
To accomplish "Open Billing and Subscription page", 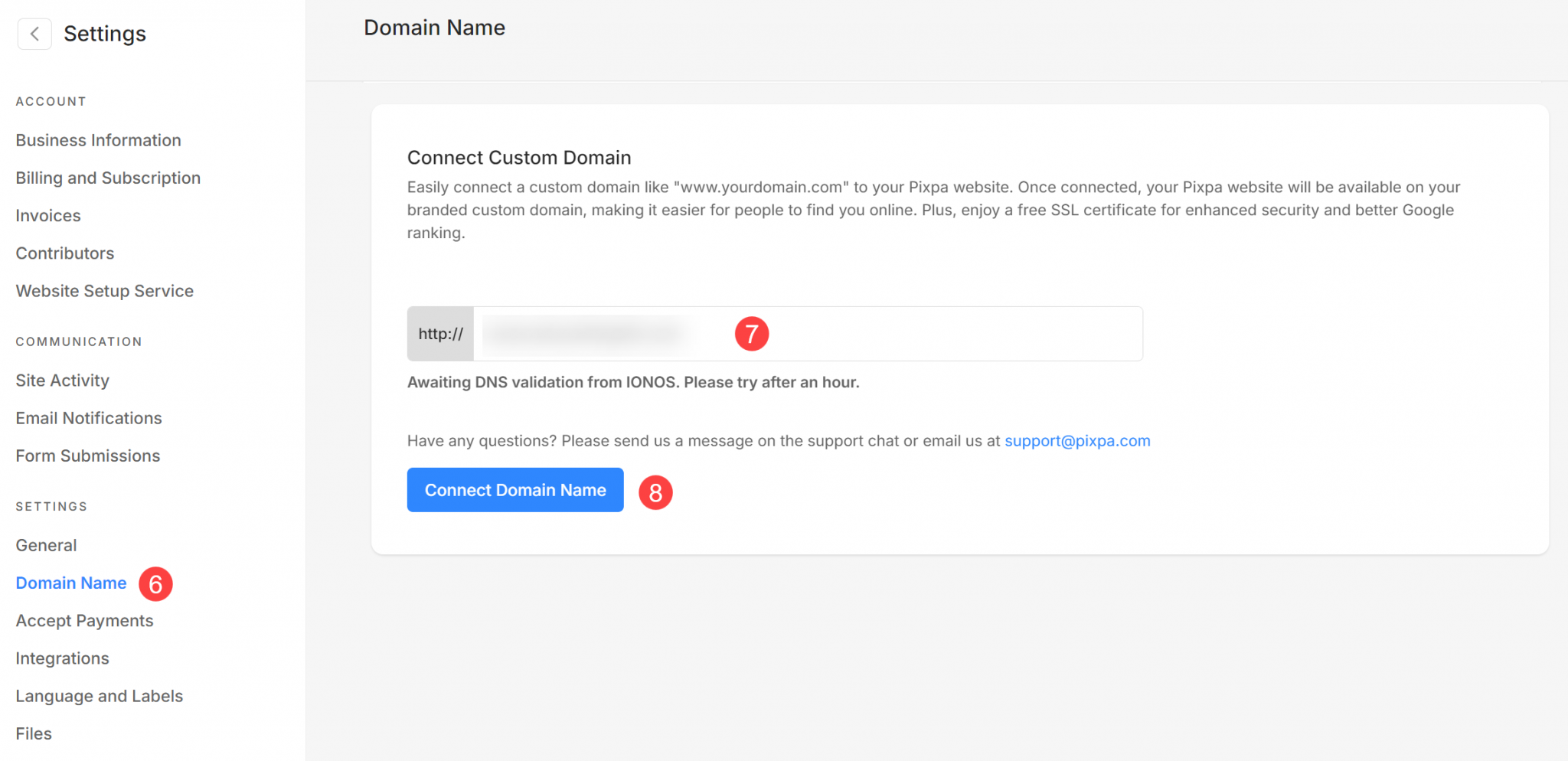I will coord(107,178).
